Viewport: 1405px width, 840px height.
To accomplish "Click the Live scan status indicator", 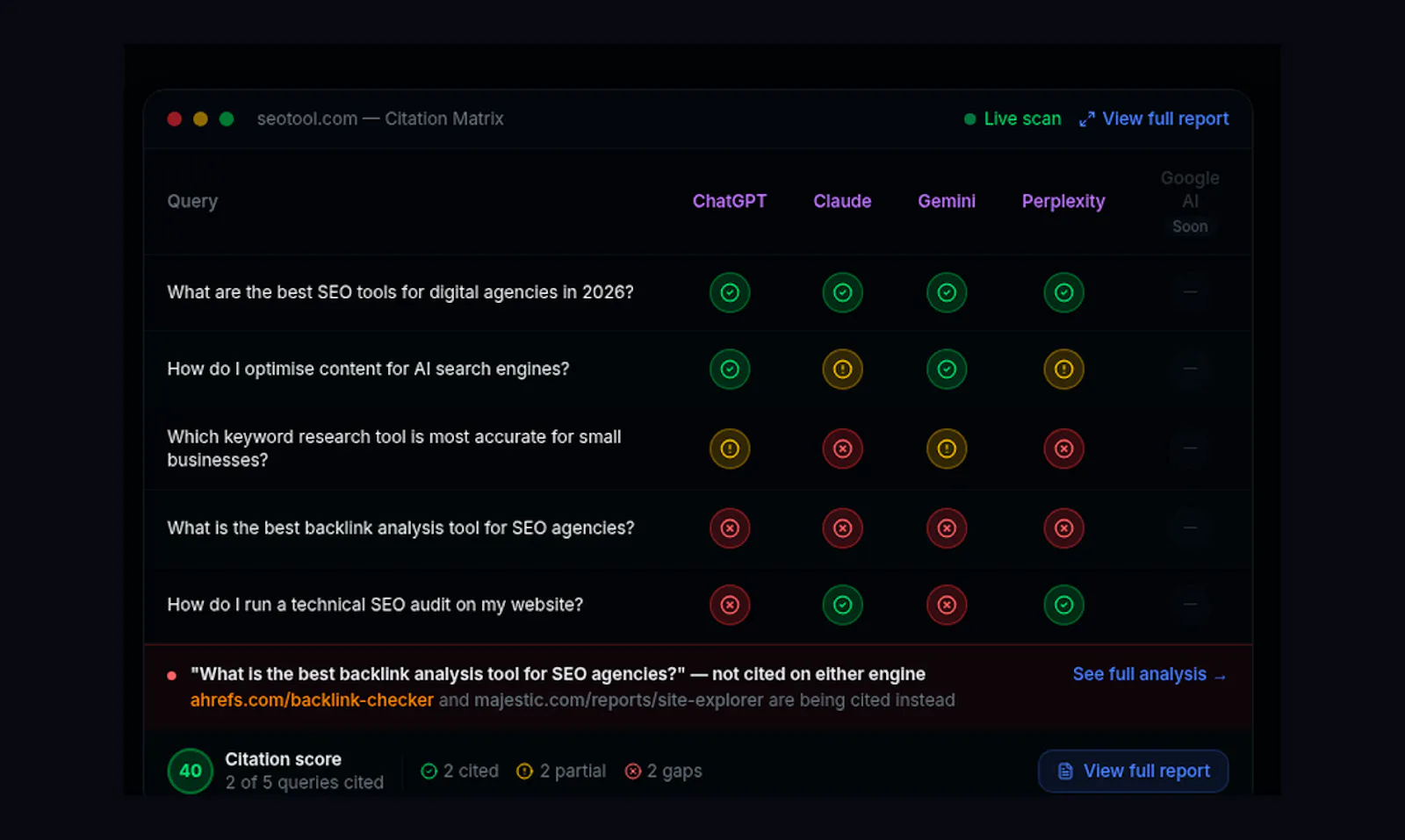I will point(1012,118).
